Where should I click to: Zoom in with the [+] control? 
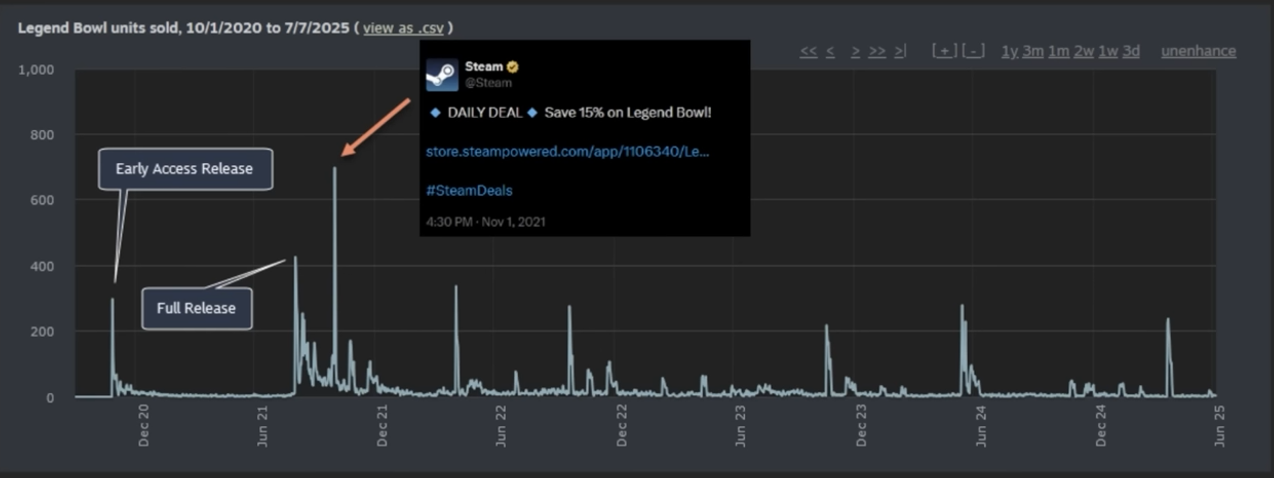point(944,51)
